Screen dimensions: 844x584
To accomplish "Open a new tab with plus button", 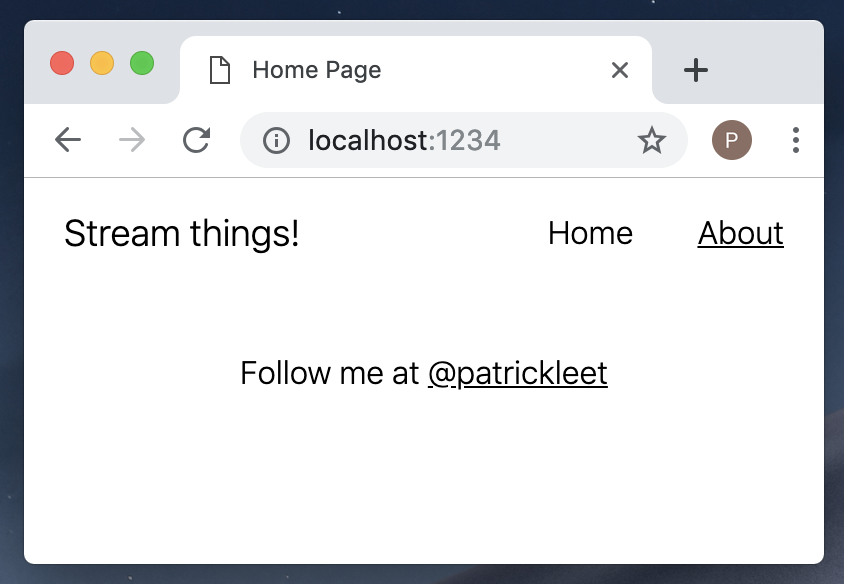I will click(x=695, y=70).
